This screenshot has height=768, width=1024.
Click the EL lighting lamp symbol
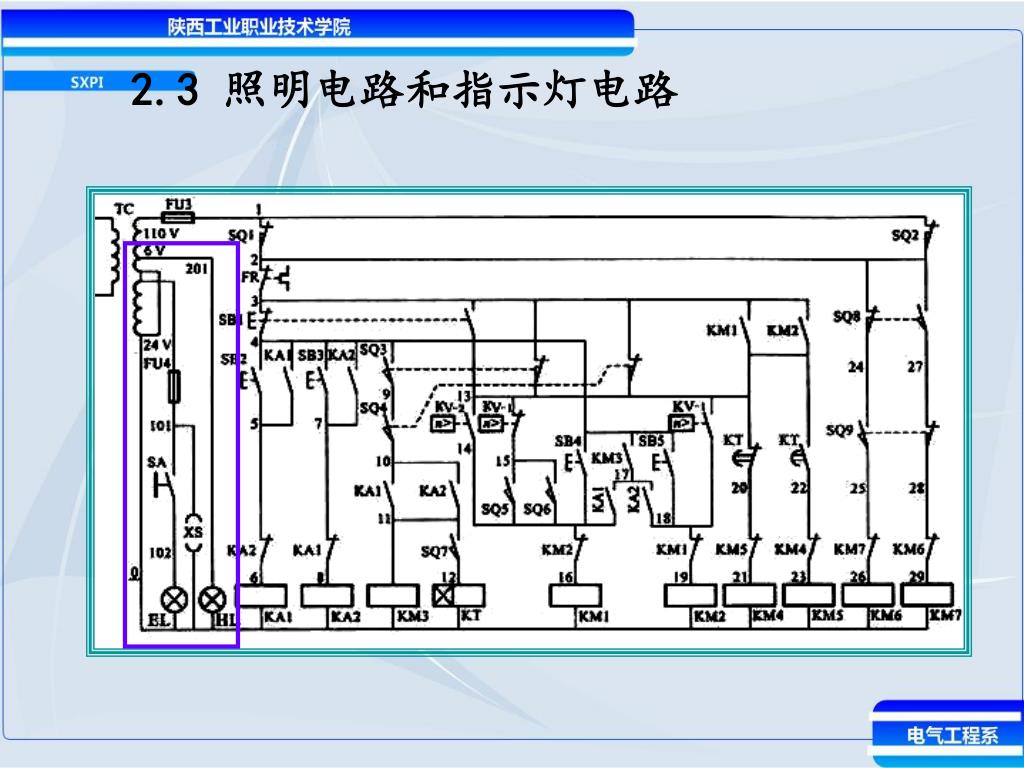coord(174,599)
